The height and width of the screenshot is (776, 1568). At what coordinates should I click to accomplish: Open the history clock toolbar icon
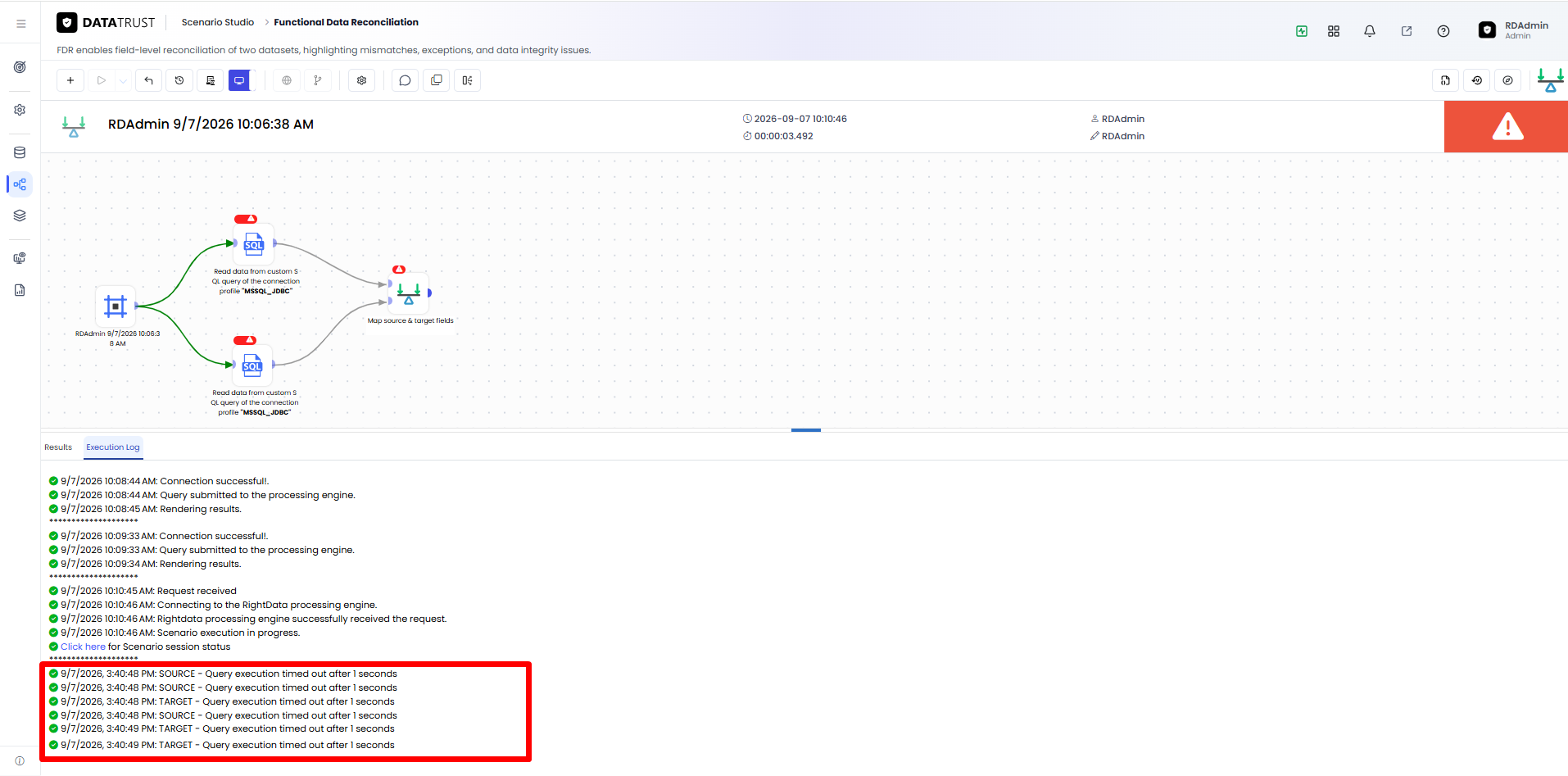(179, 80)
